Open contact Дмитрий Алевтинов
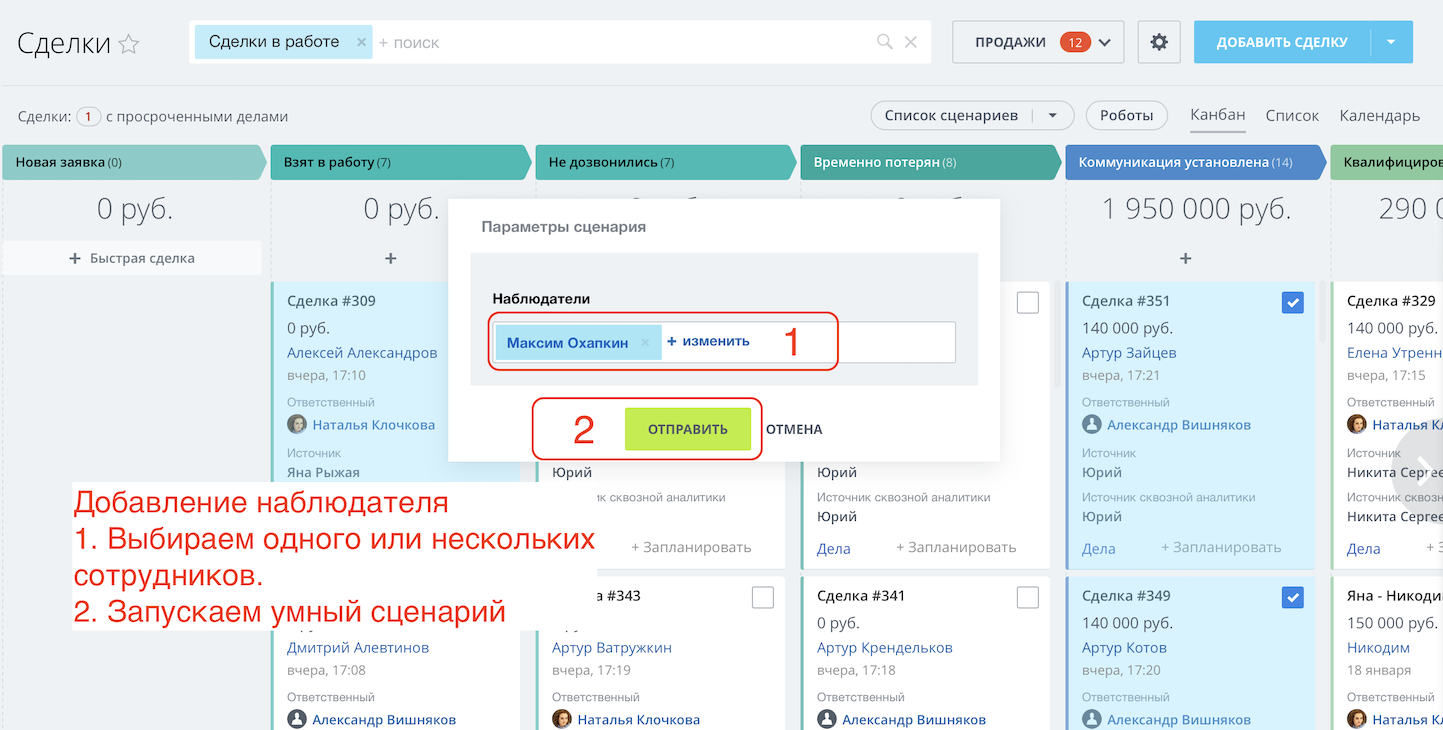Screen dimensions: 1443x730 (360, 648)
